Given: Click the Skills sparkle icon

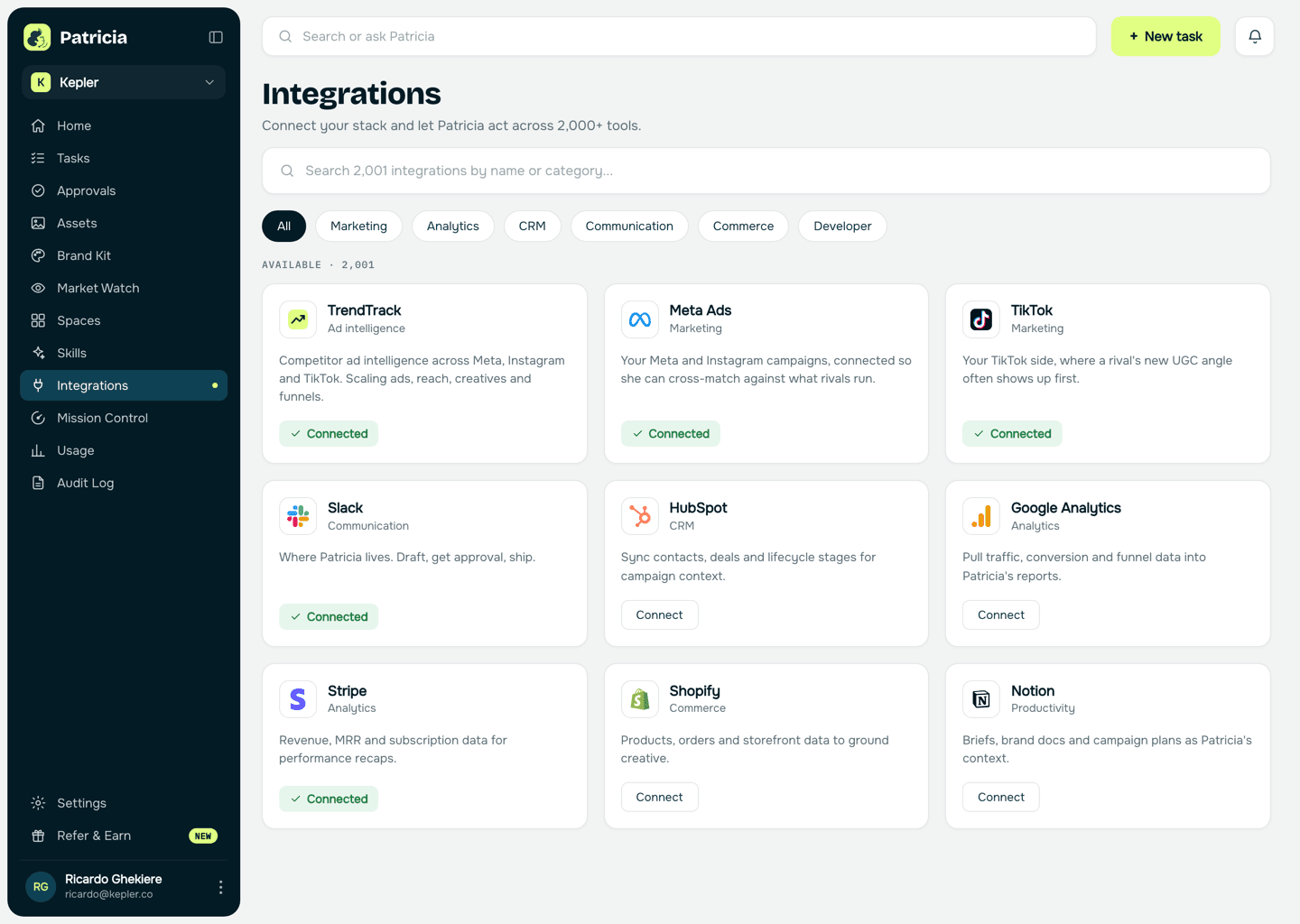Looking at the screenshot, I should point(38,353).
